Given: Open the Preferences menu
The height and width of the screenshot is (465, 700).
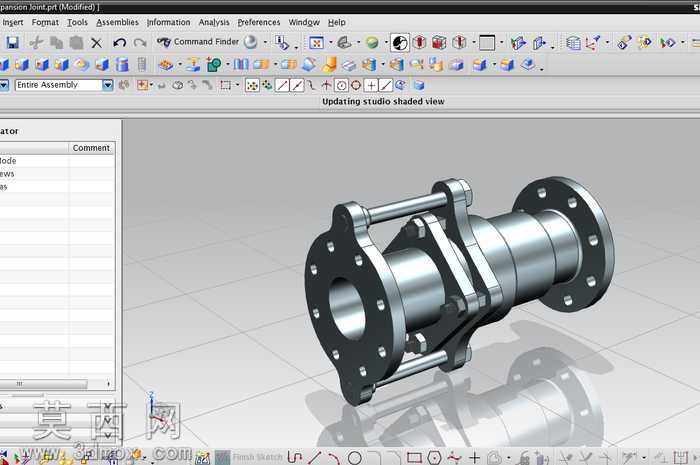Looking at the screenshot, I should coord(259,22).
